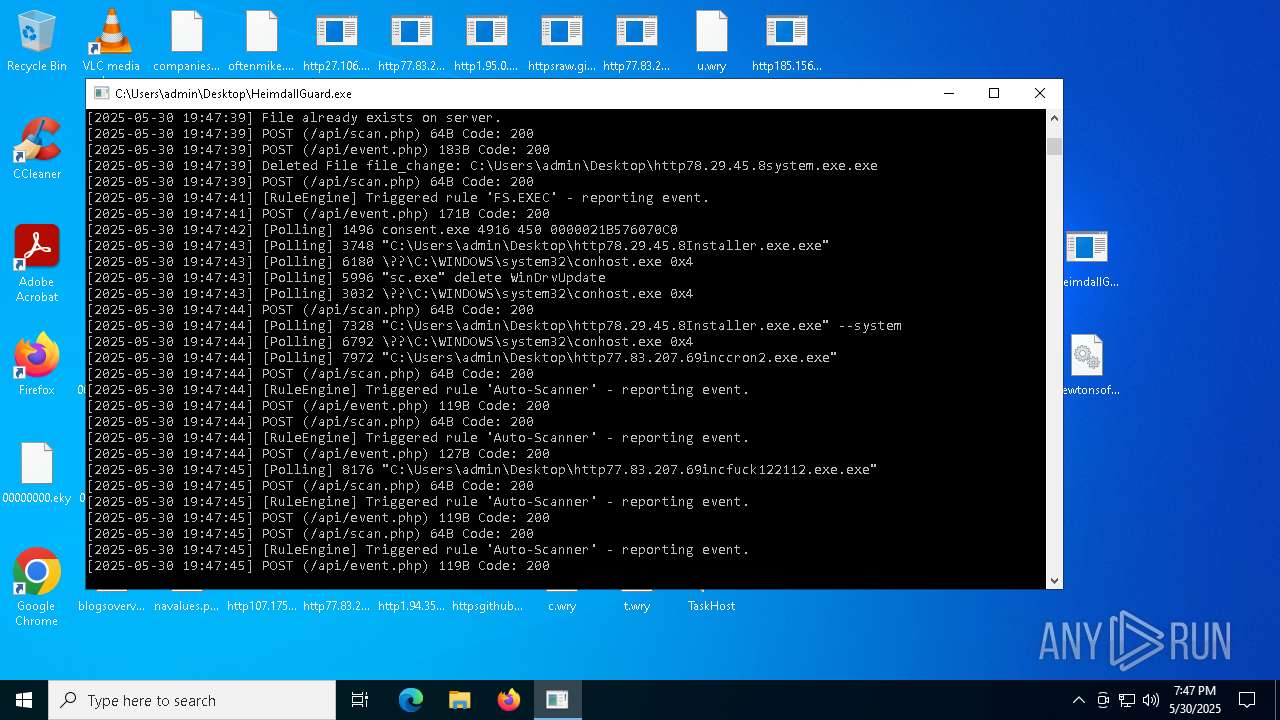Click the taskbar search box

192,700
